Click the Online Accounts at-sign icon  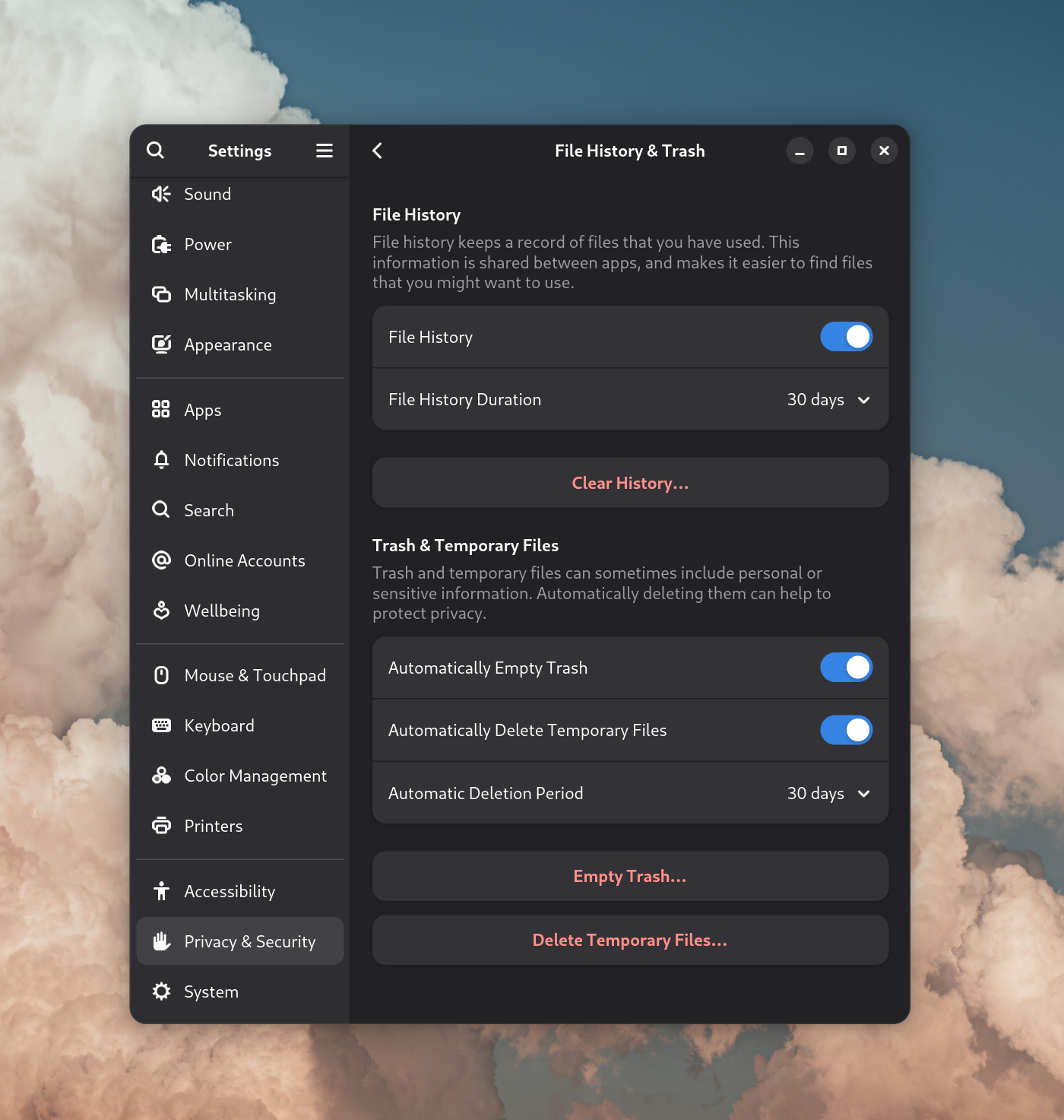point(161,560)
